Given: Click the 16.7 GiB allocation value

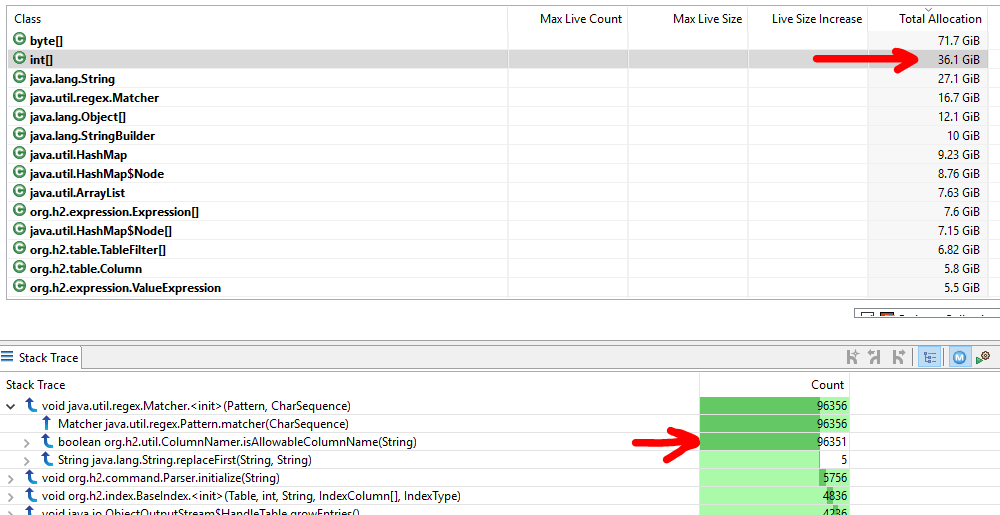Looking at the screenshot, I should click(x=959, y=98).
